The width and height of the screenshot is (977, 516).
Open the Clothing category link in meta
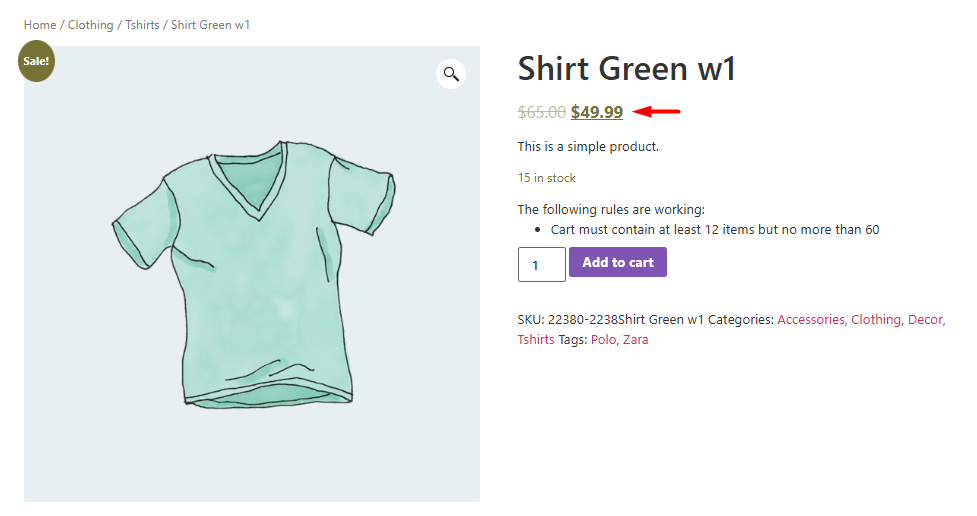(875, 320)
